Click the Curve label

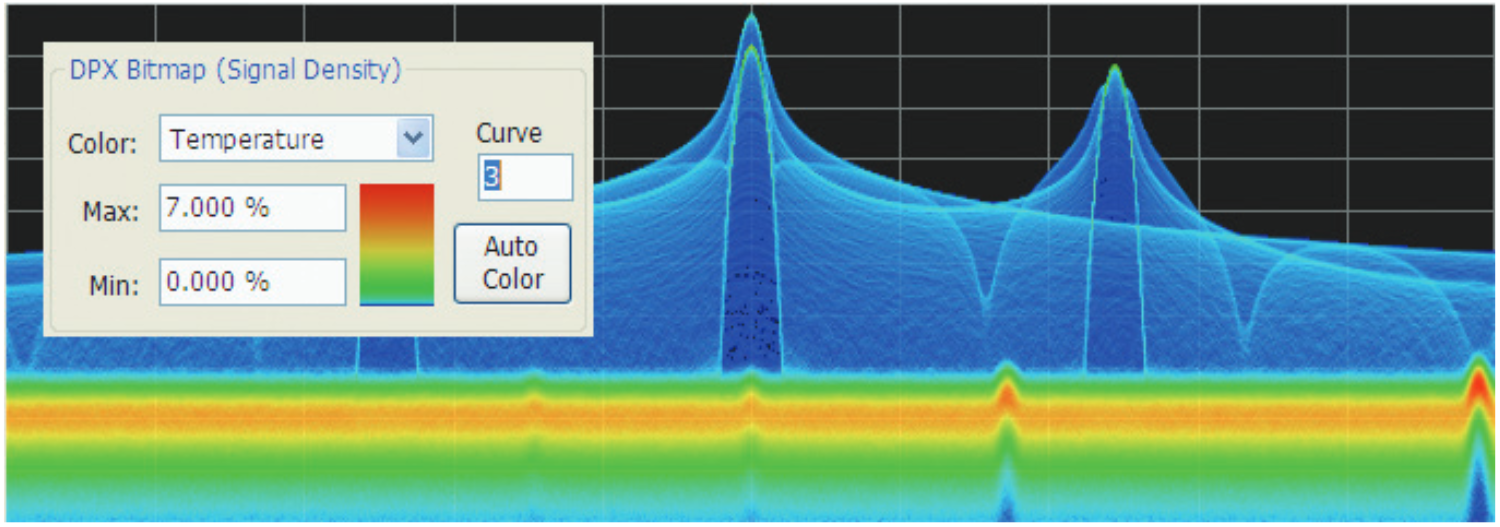(x=509, y=133)
